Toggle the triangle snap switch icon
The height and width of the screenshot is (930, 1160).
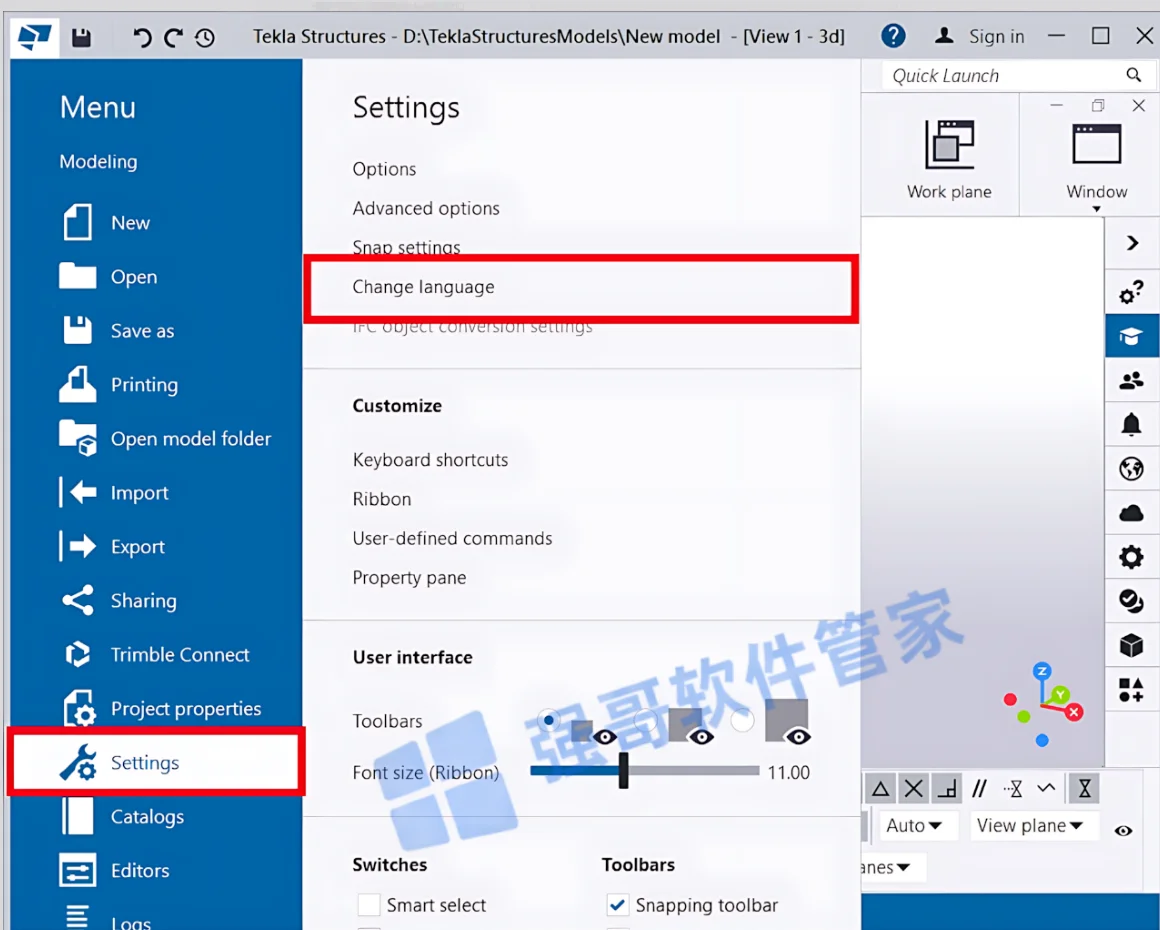tap(880, 789)
